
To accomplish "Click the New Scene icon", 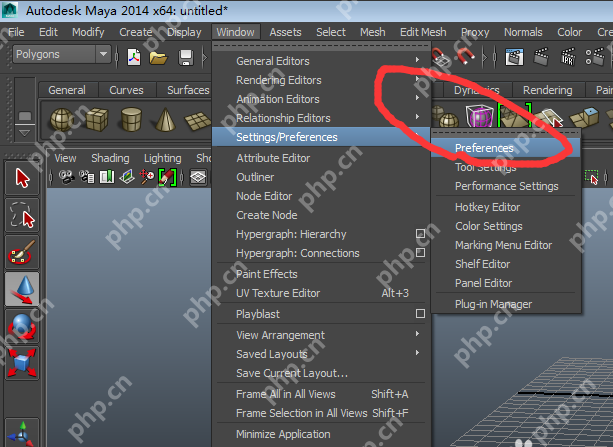I will (x=134, y=58).
